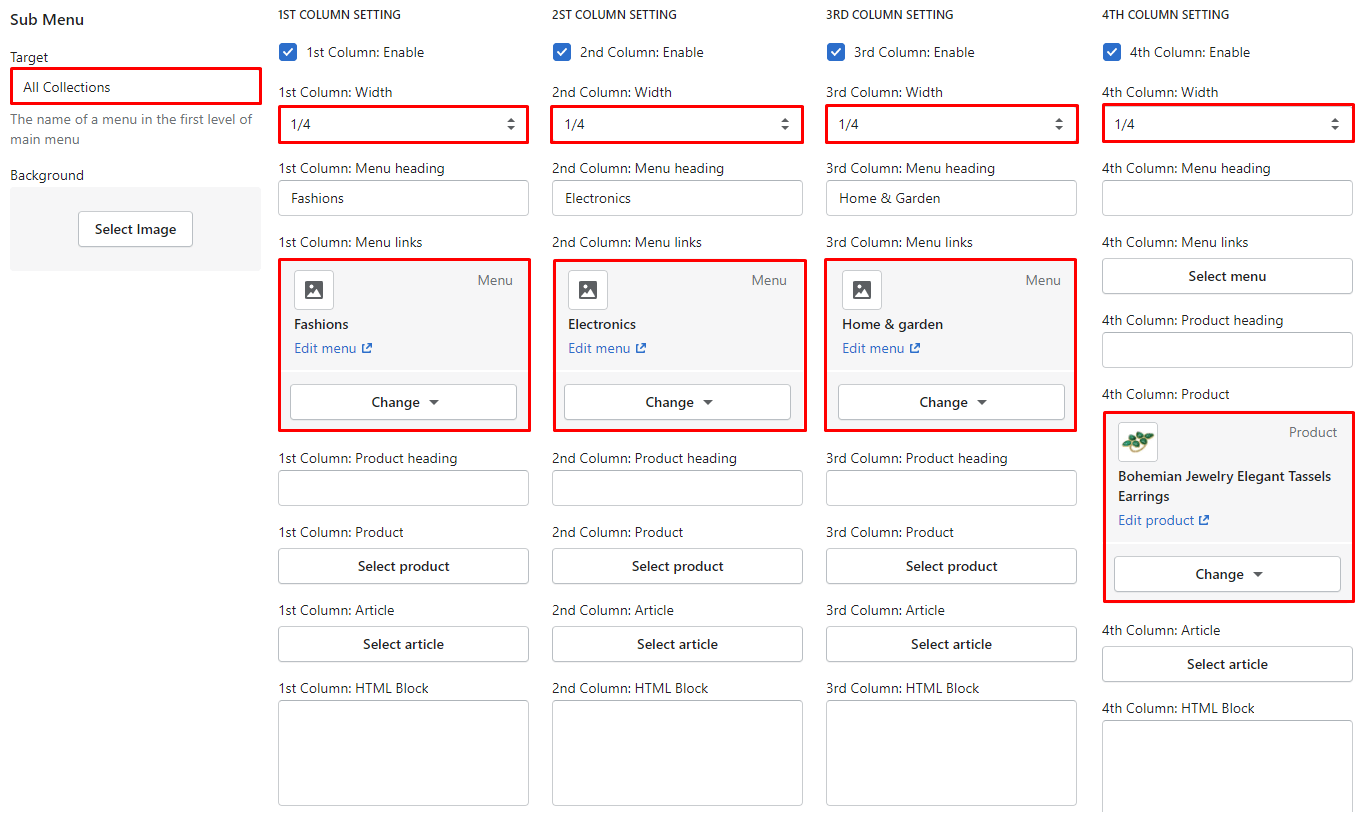The height and width of the screenshot is (818, 1360).
Task: Click the Electronics menu image placeholder icon
Action: coord(588,290)
